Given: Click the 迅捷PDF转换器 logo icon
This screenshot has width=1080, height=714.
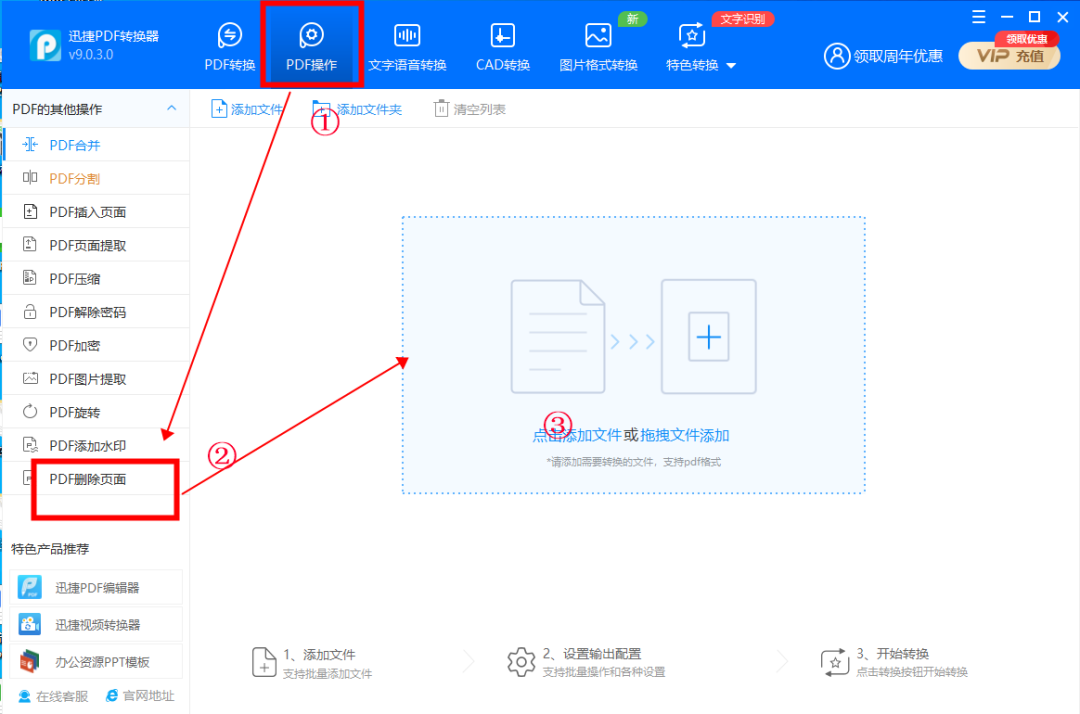Looking at the screenshot, I should (x=45, y=45).
